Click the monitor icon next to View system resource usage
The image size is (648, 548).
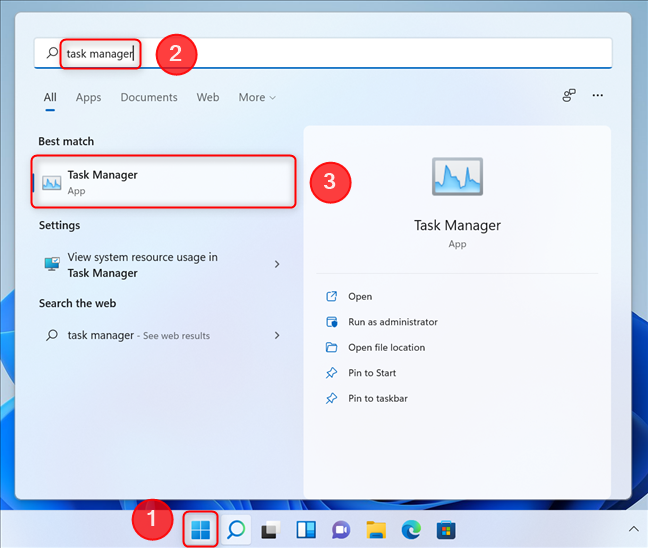[52, 264]
